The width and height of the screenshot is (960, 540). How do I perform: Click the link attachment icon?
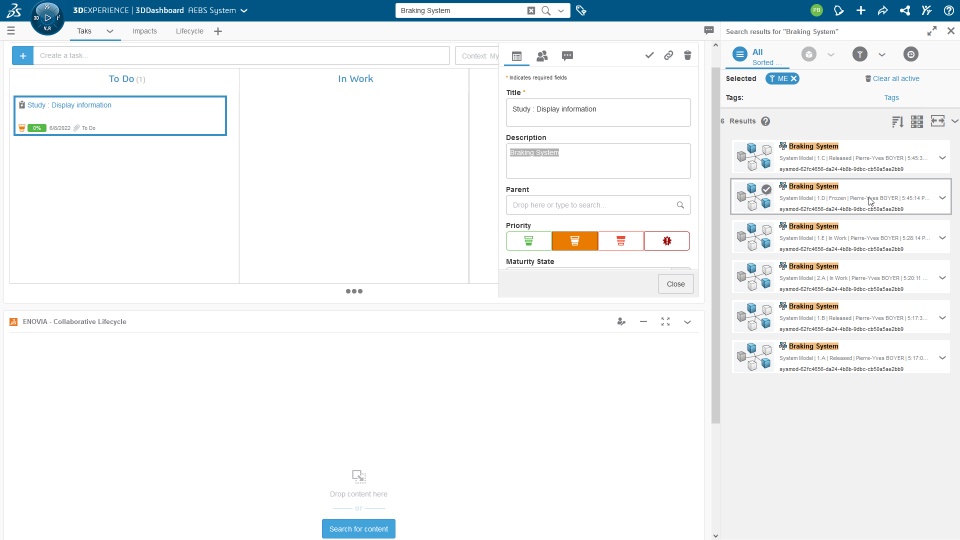(x=669, y=56)
